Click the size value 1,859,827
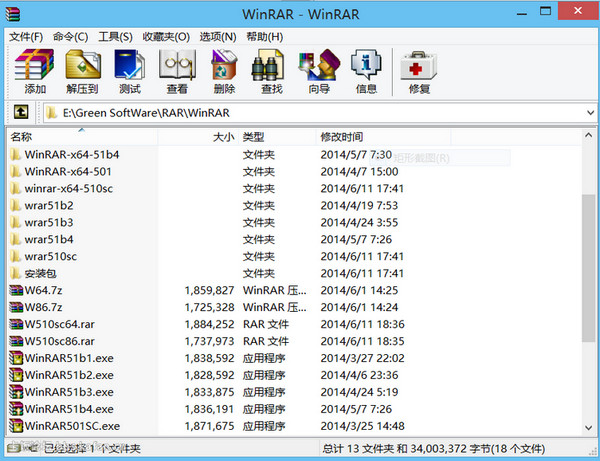Image resolution: width=600 pixels, height=461 pixels. click(209, 290)
